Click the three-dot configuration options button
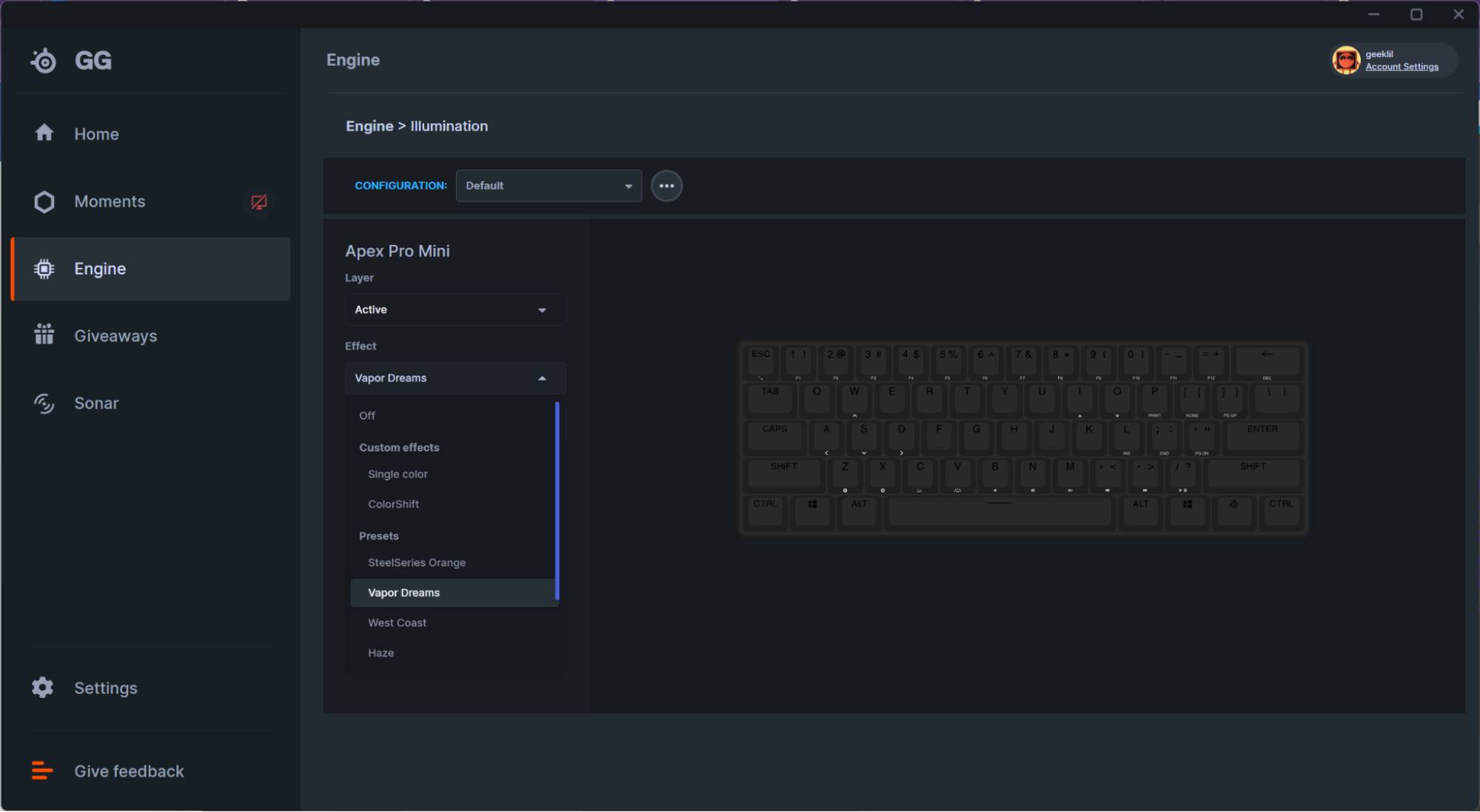Viewport: 1480px width, 812px height. click(666, 186)
